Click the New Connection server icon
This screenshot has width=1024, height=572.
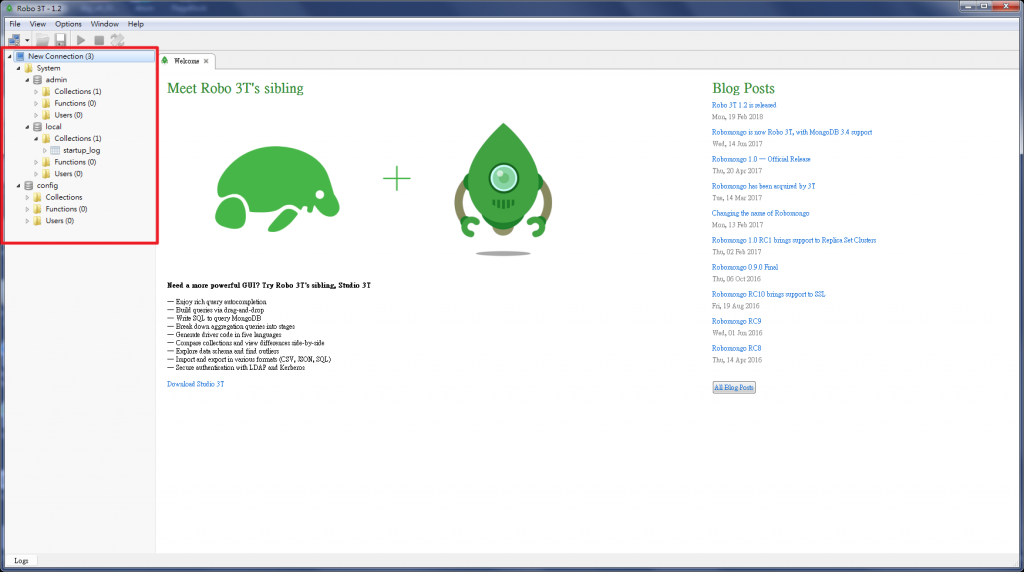tap(20, 56)
